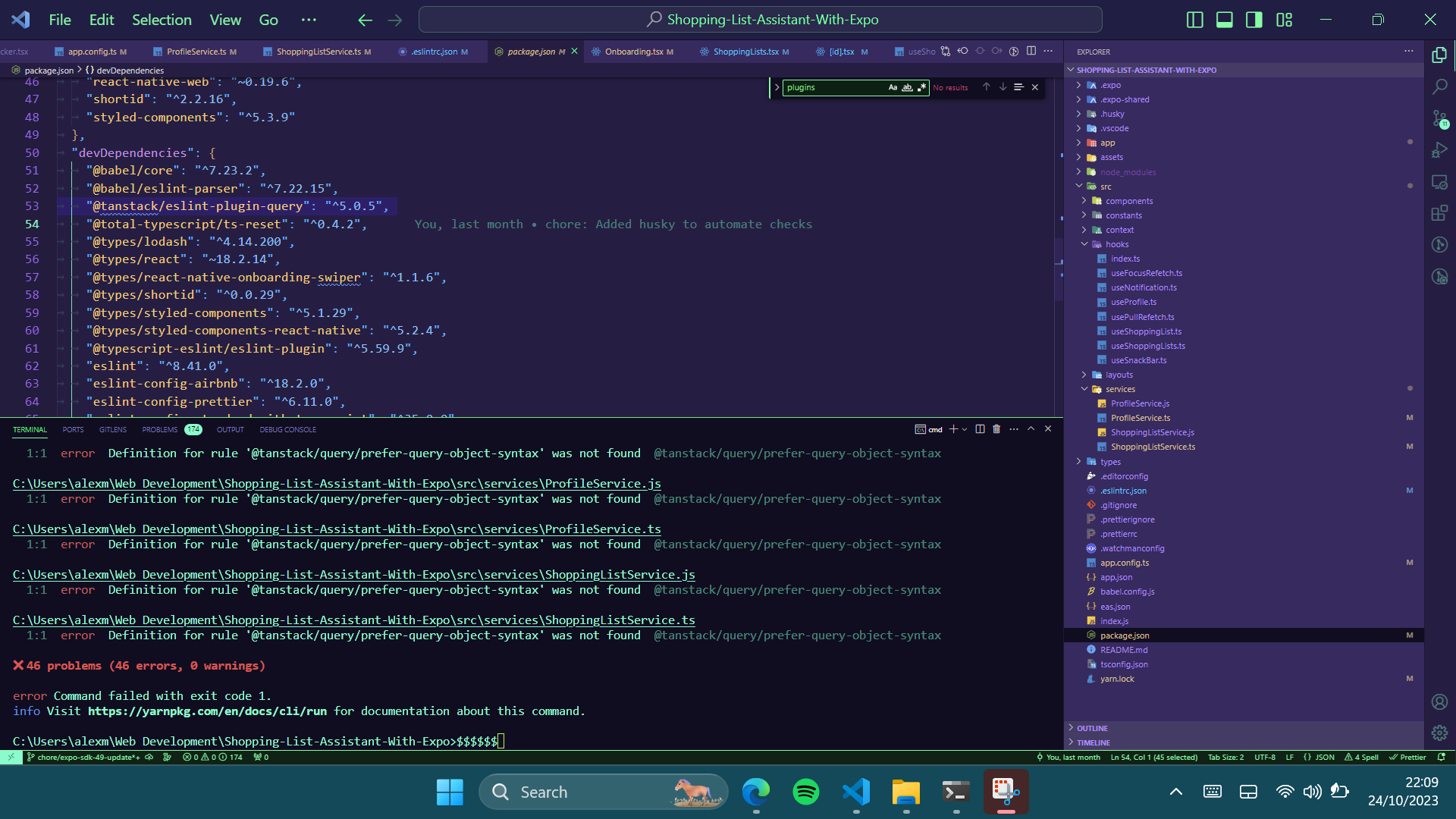Open Run and Debug view
The height and width of the screenshot is (819, 1456).
click(1439, 150)
